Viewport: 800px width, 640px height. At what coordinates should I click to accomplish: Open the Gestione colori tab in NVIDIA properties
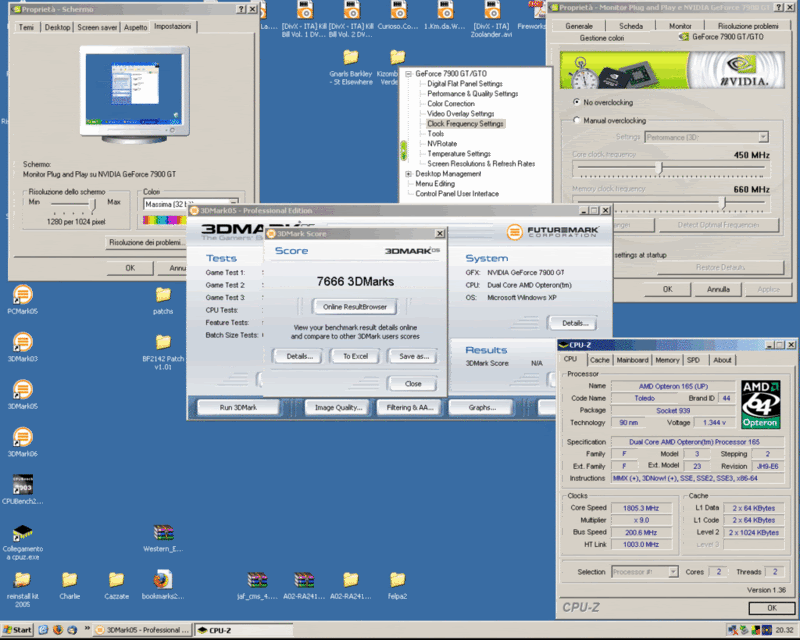(602, 38)
